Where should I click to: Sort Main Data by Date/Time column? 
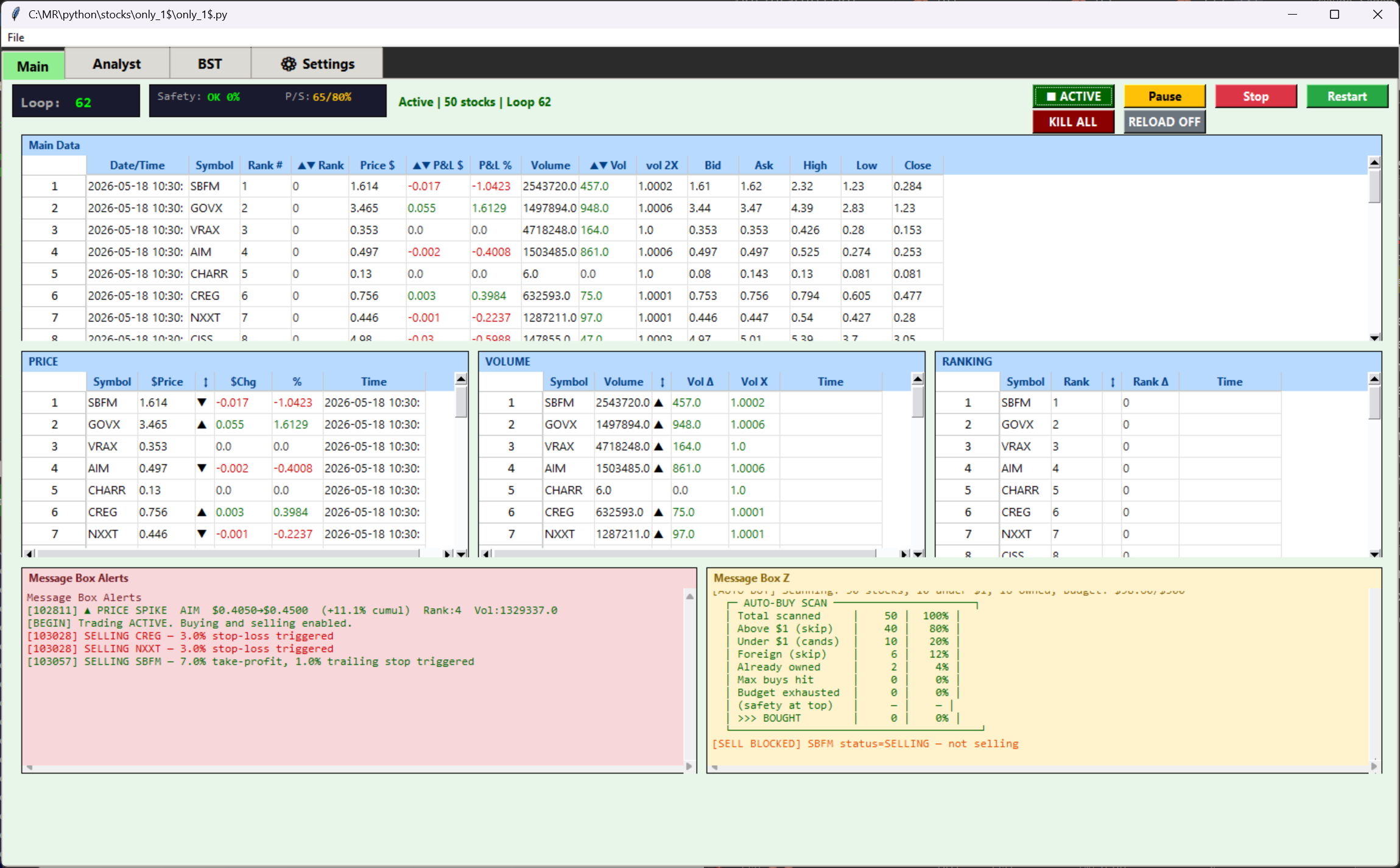coord(137,165)
